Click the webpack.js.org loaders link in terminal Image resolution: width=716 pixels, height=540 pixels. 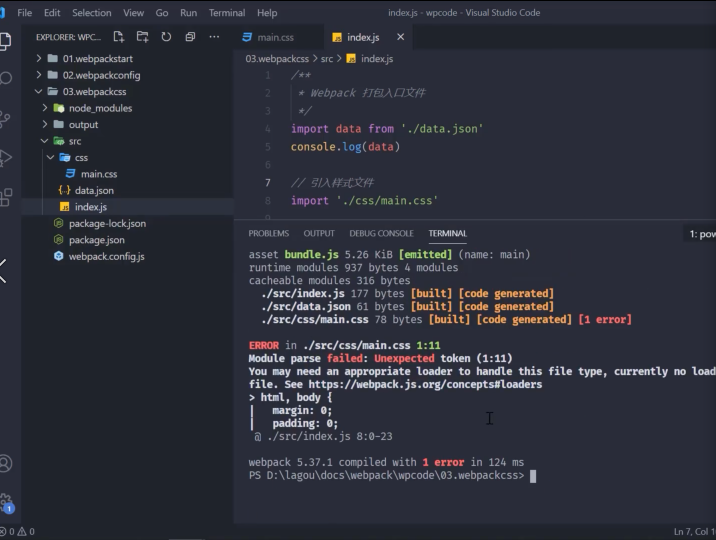click(x=425, y=384)
